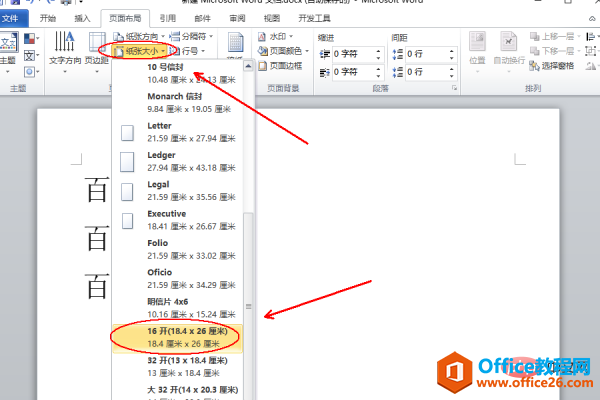Select Oficio paper size
Image resolution: width=600 pixels, height=400 pixels.
178,279
